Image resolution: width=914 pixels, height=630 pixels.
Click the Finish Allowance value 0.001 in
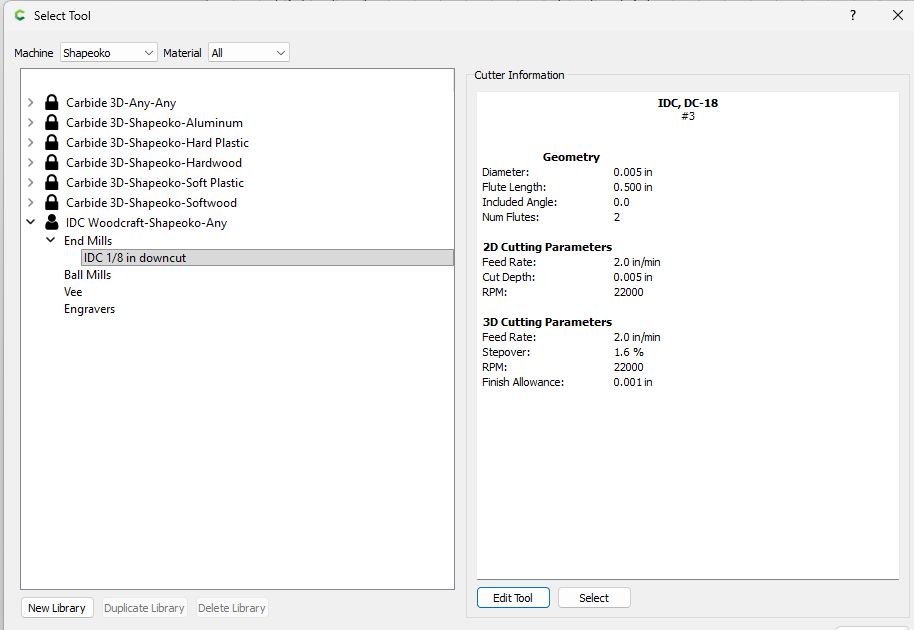633,382
